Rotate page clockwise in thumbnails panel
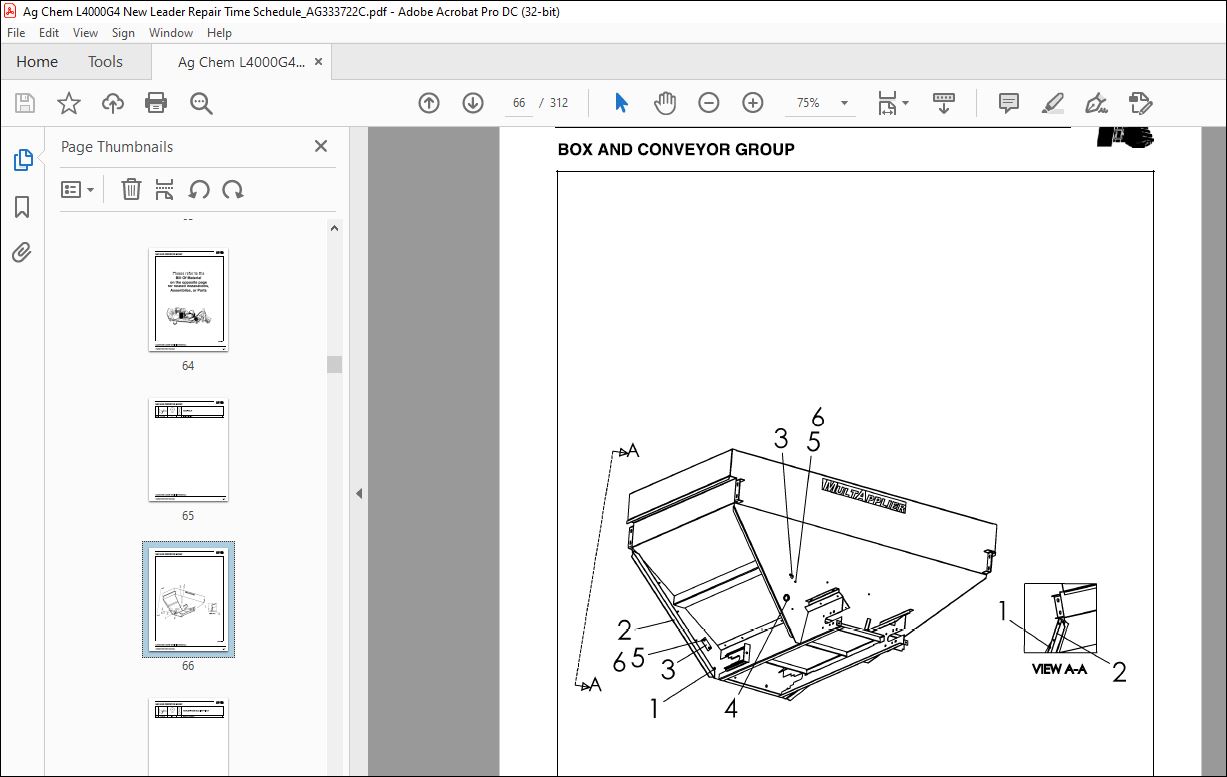This screenshot has height=777, width=1227. [233, 189]
